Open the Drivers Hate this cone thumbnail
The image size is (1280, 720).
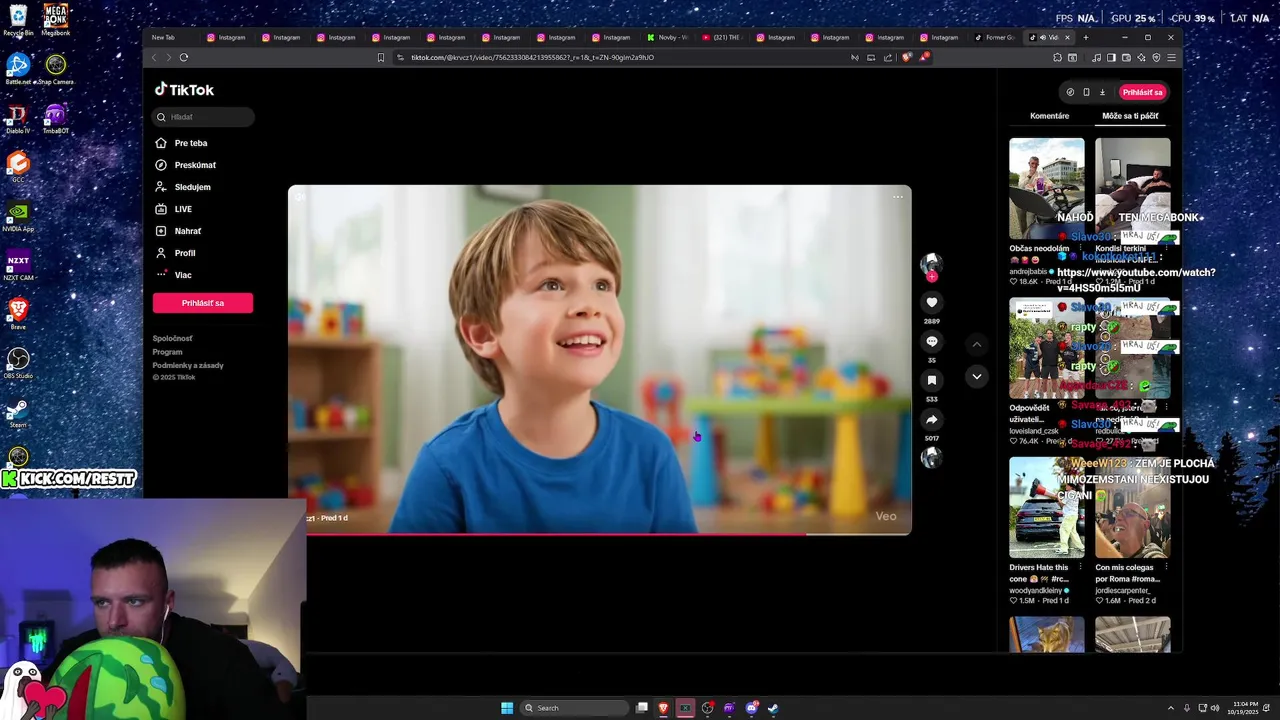[x=1047, y=507]
